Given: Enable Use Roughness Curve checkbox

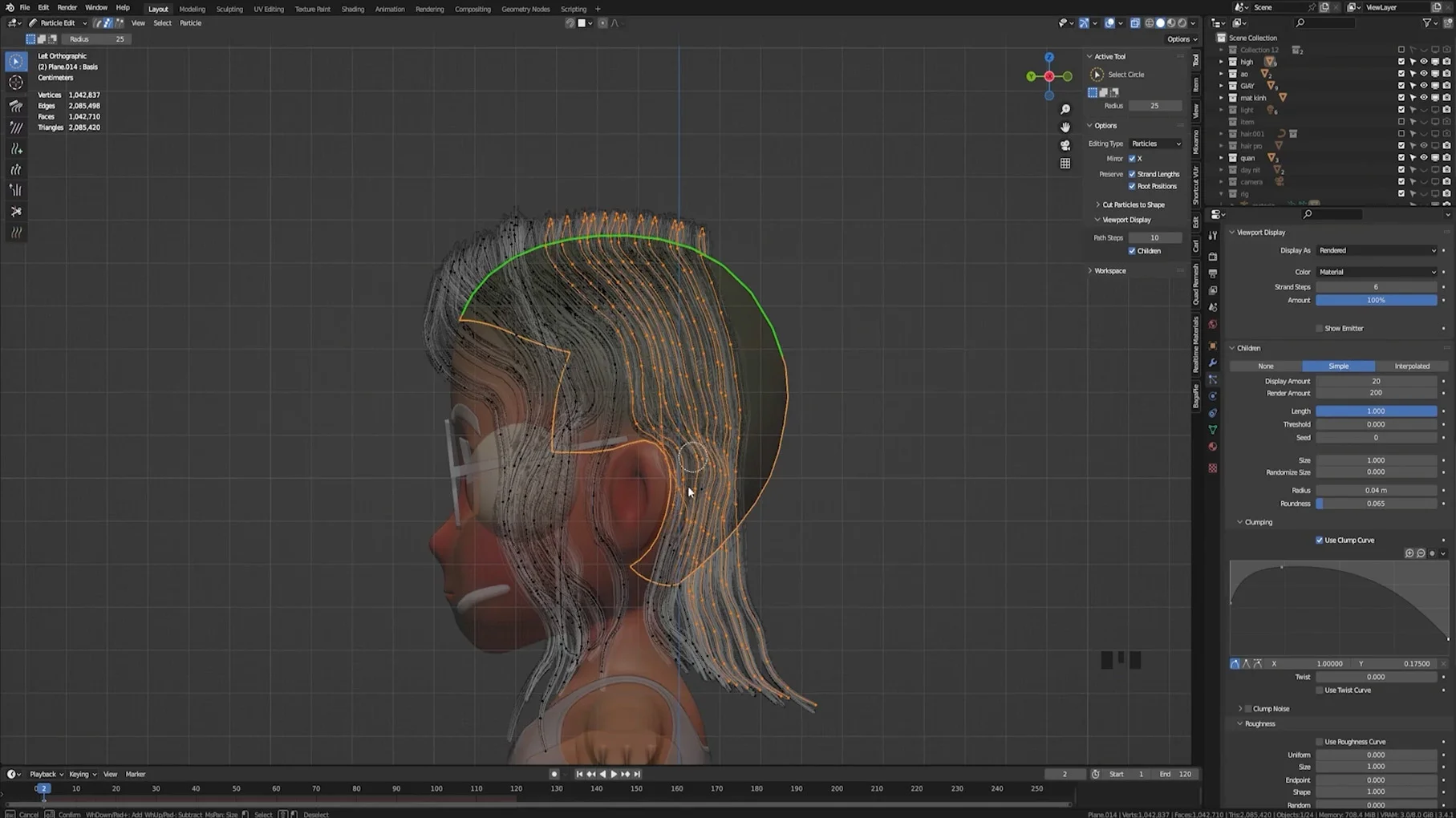Looking at the screenshot, I should click(x=1320, y=742).
